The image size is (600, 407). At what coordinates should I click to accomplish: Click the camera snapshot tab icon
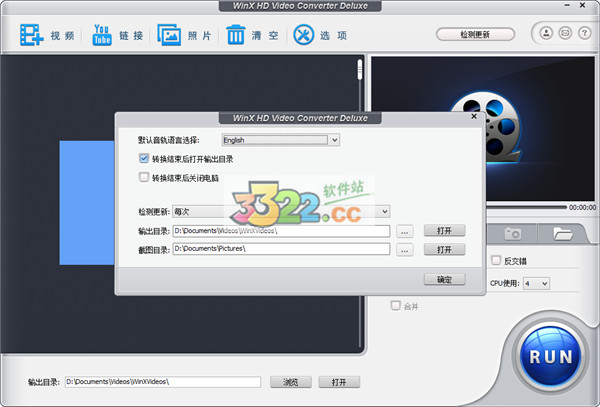pos(512,233)
